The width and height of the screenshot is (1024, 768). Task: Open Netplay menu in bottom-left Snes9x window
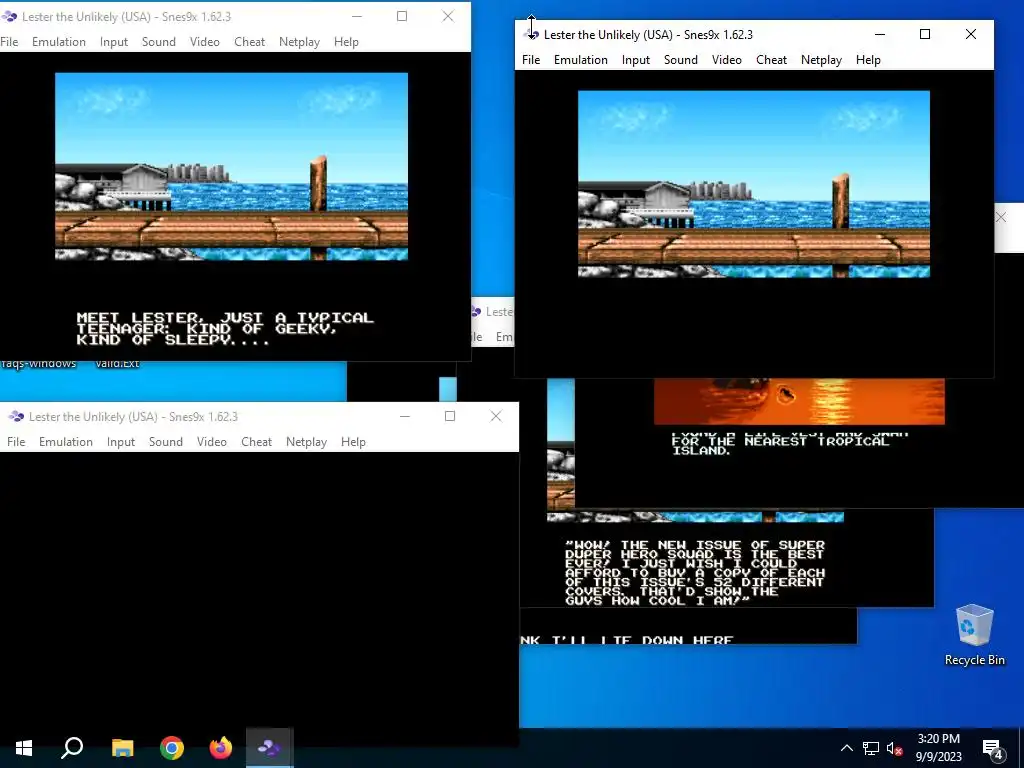click(x=306, y=442)
